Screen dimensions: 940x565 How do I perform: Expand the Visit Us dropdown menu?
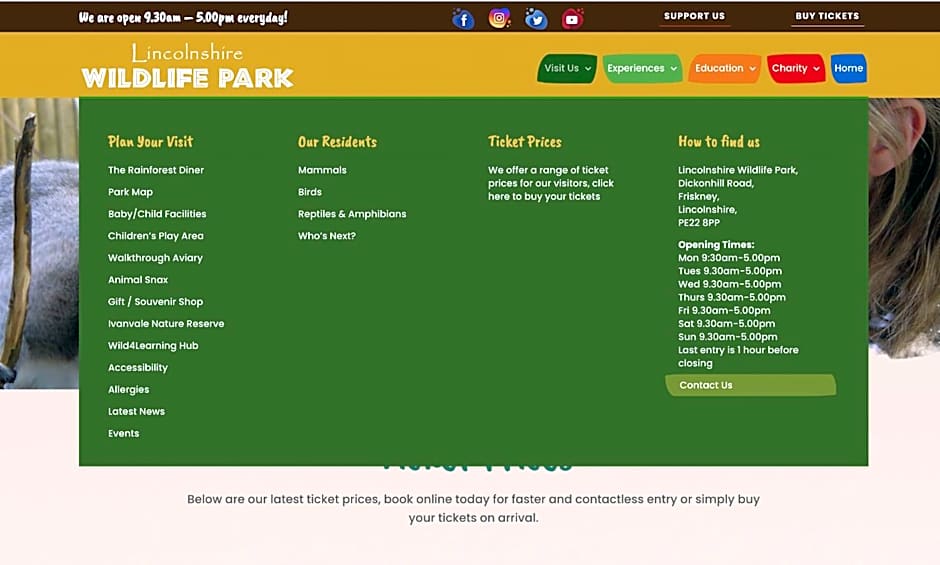tap(567, 68)
